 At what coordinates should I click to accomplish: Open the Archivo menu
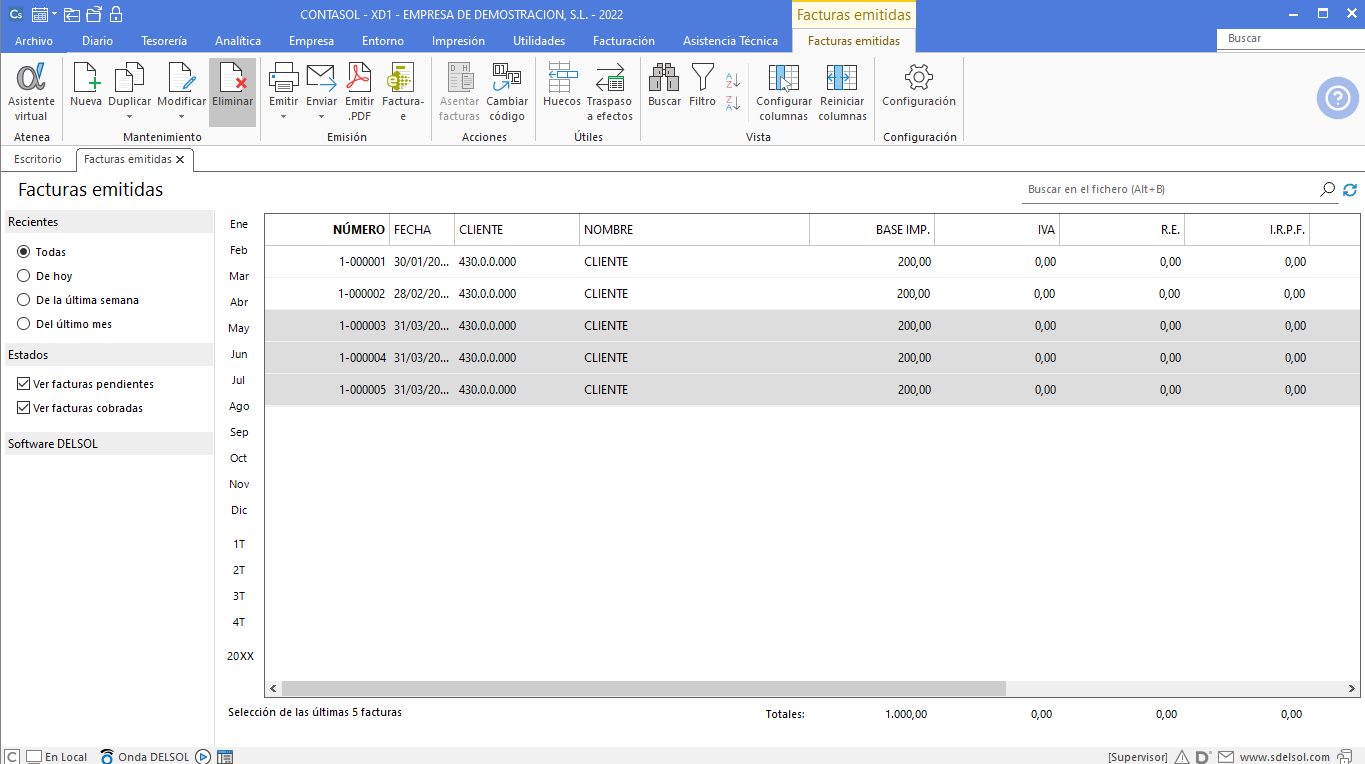(34, 41)
